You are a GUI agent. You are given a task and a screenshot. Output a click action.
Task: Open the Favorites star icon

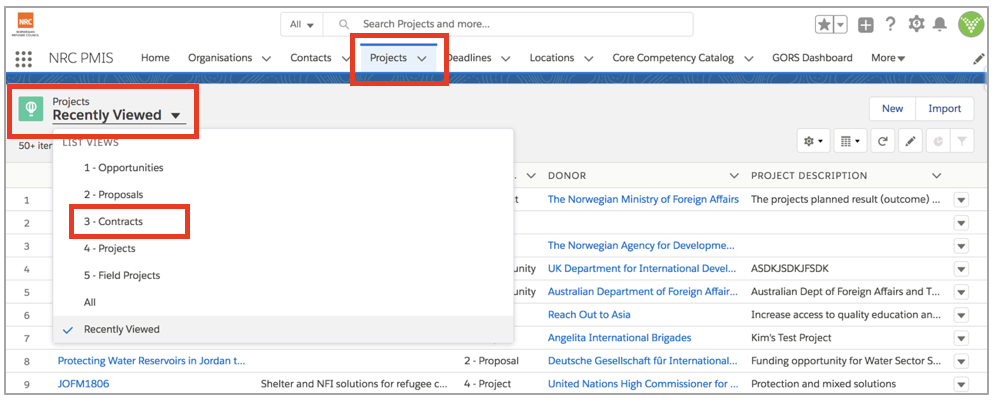click(823, 25)
